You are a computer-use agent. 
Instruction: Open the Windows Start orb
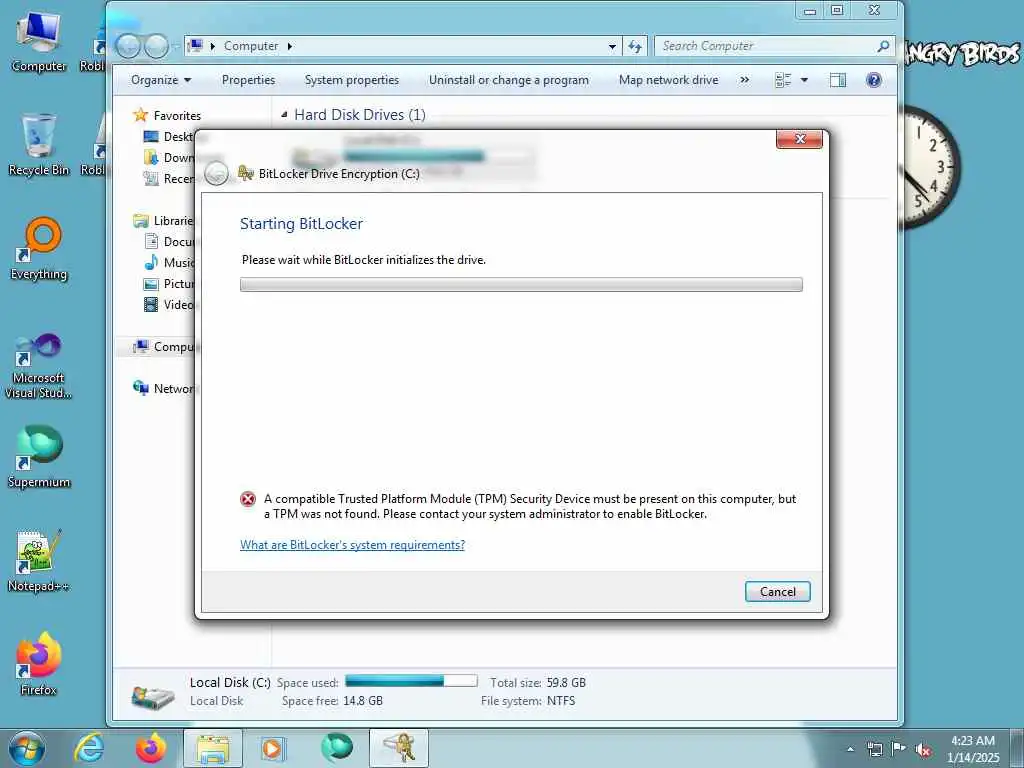pyautogui.click(x=27, y=748)
